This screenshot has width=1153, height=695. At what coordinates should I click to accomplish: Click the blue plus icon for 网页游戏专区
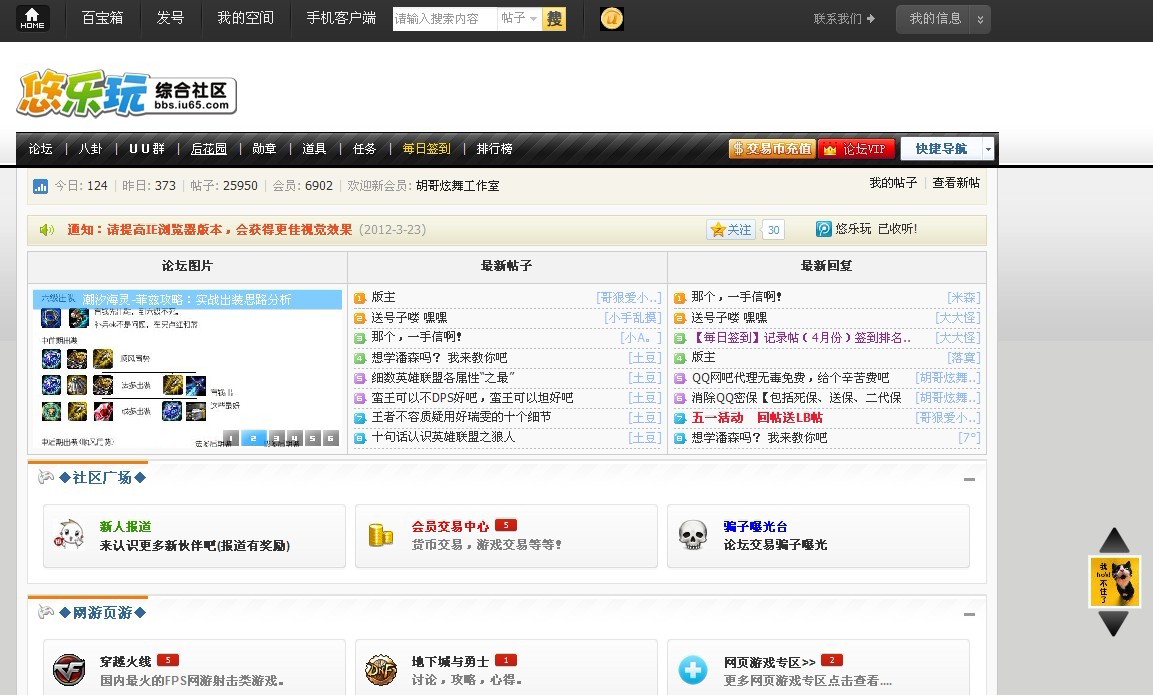693,669
